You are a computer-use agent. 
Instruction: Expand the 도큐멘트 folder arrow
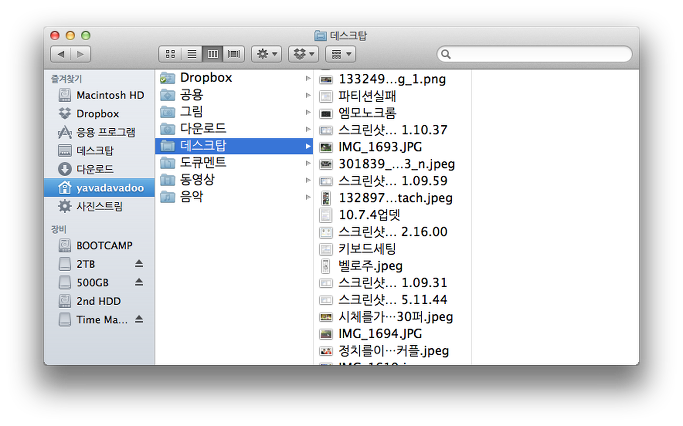(x=308, y=163)
